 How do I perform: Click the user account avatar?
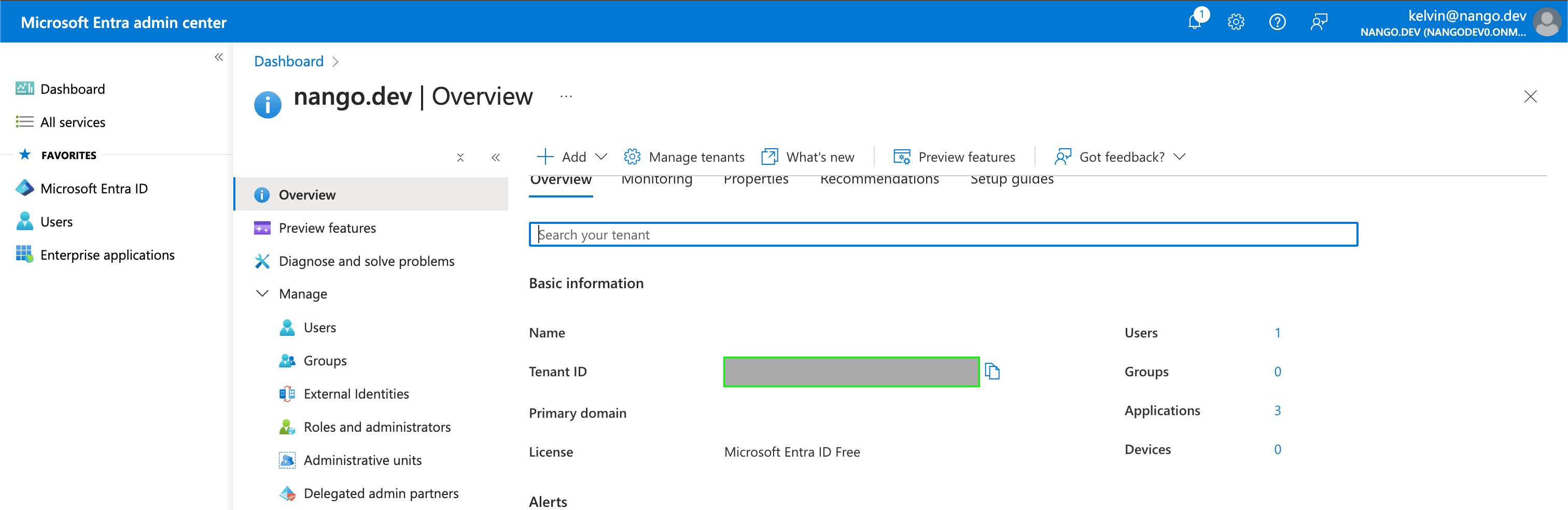[1546, 22]
